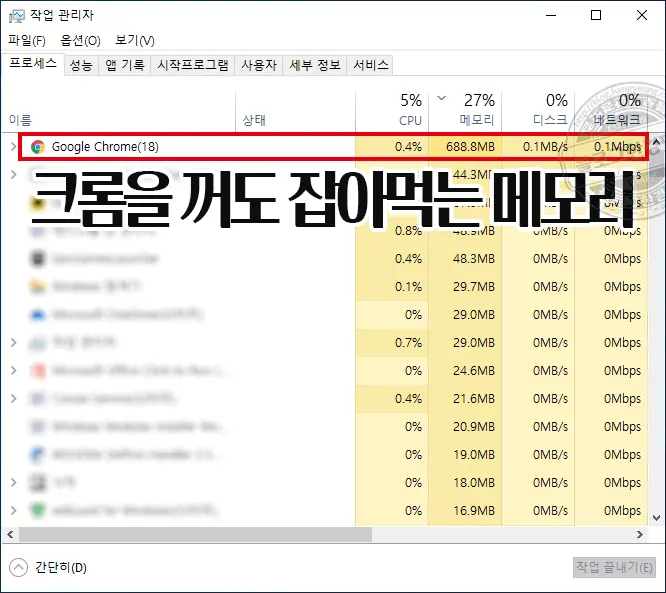Open the 파일(F) menu

click(x=27, y=40)
